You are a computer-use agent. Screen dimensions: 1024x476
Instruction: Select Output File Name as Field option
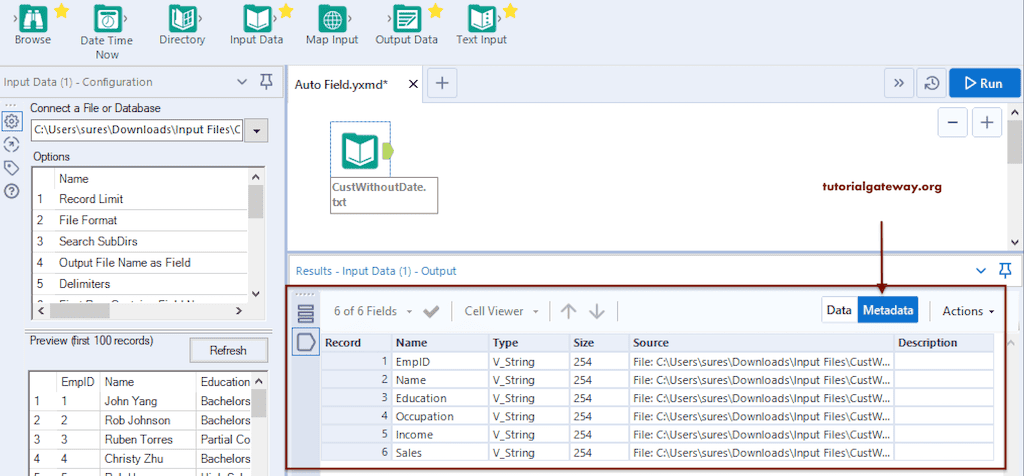[140, 262]
